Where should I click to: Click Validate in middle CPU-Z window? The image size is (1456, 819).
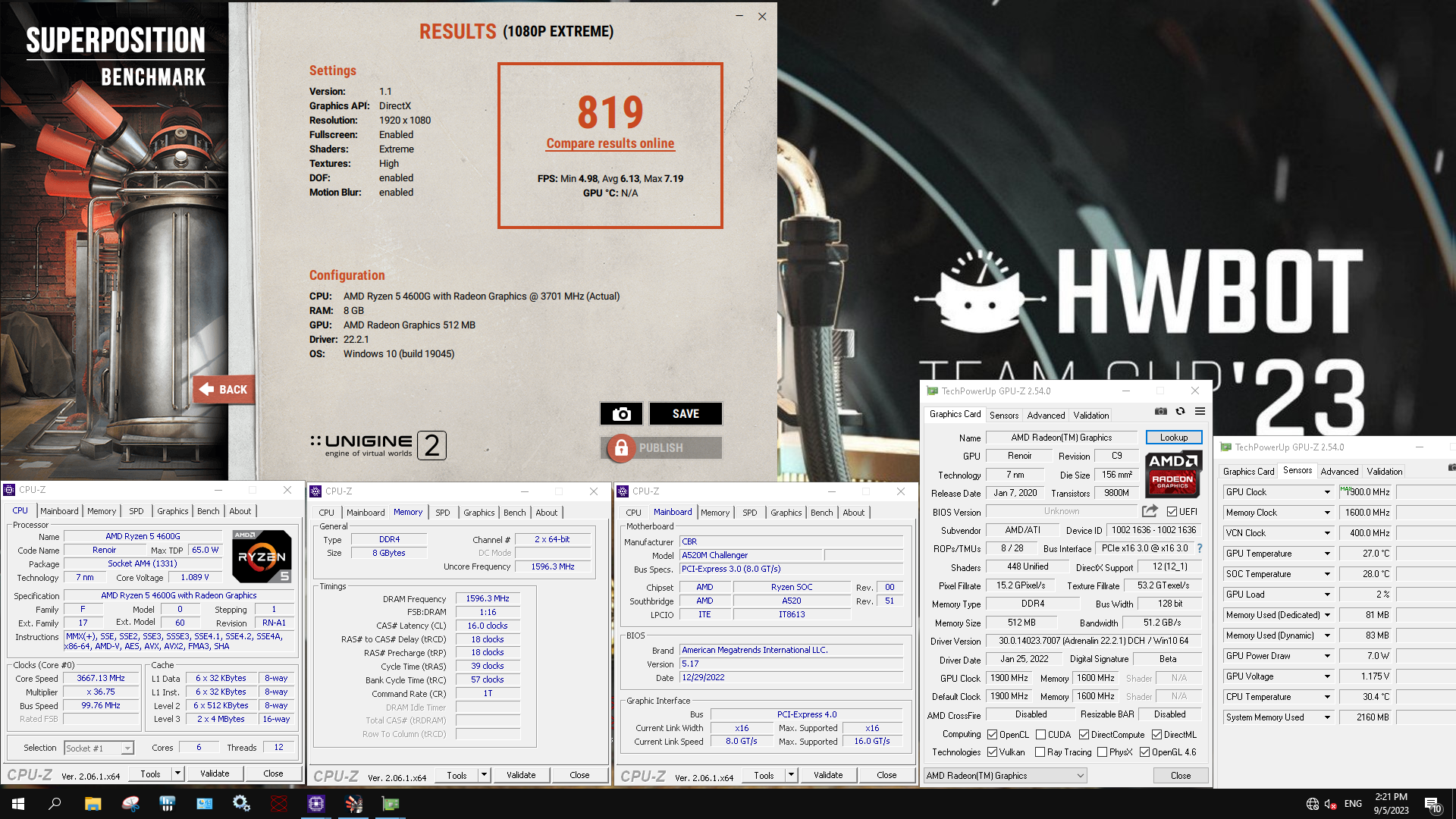521,775
